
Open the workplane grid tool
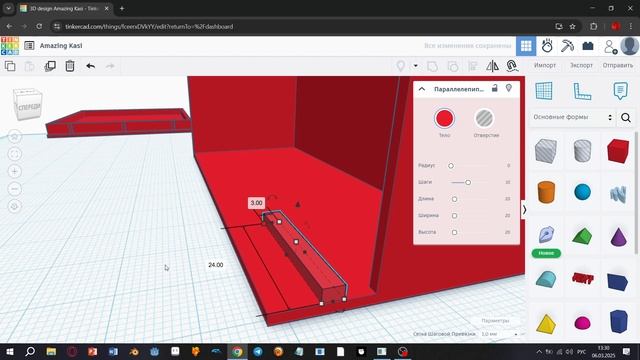click(x=544, y=91)
